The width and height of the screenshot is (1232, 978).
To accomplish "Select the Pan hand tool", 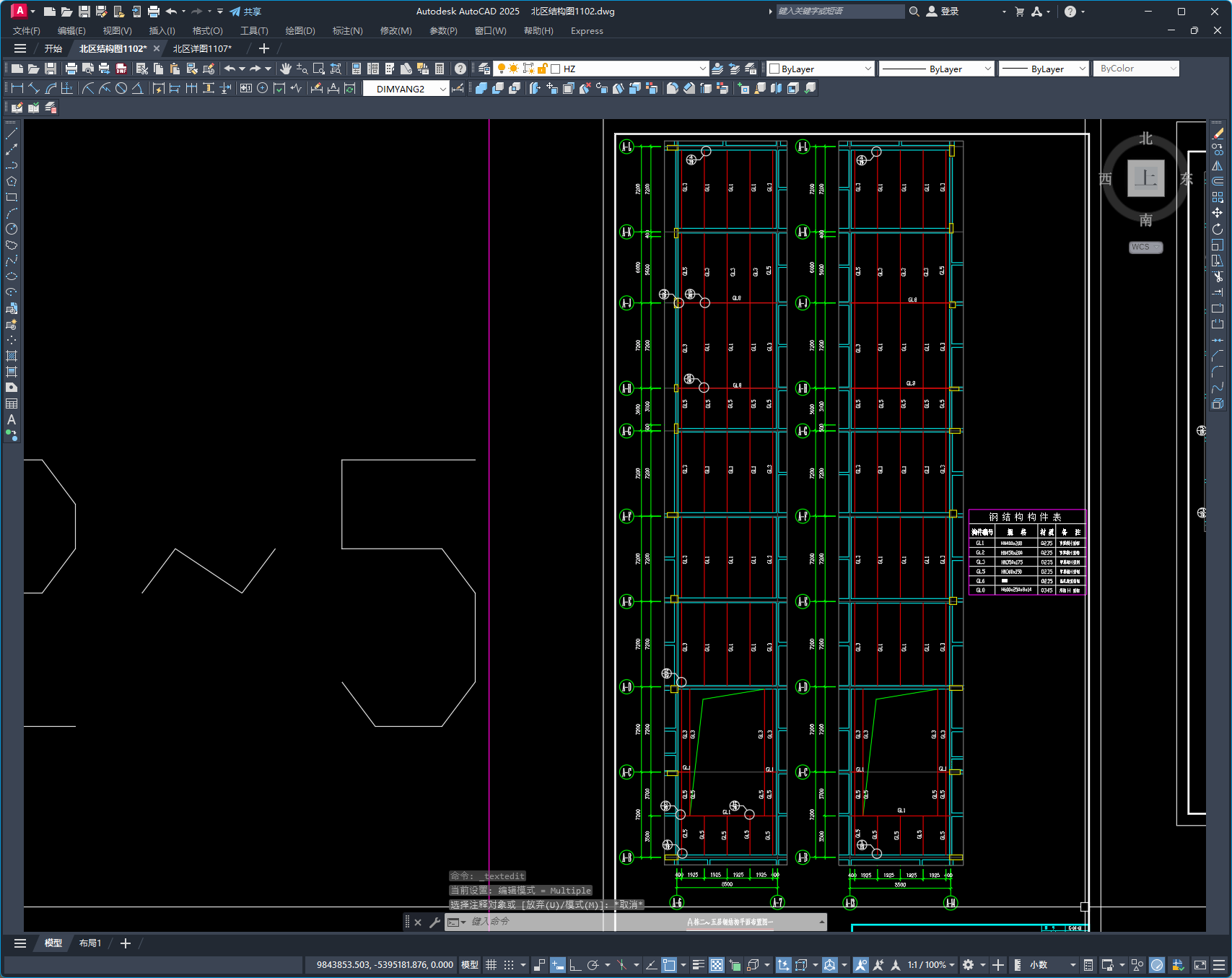I will point(286,69).
